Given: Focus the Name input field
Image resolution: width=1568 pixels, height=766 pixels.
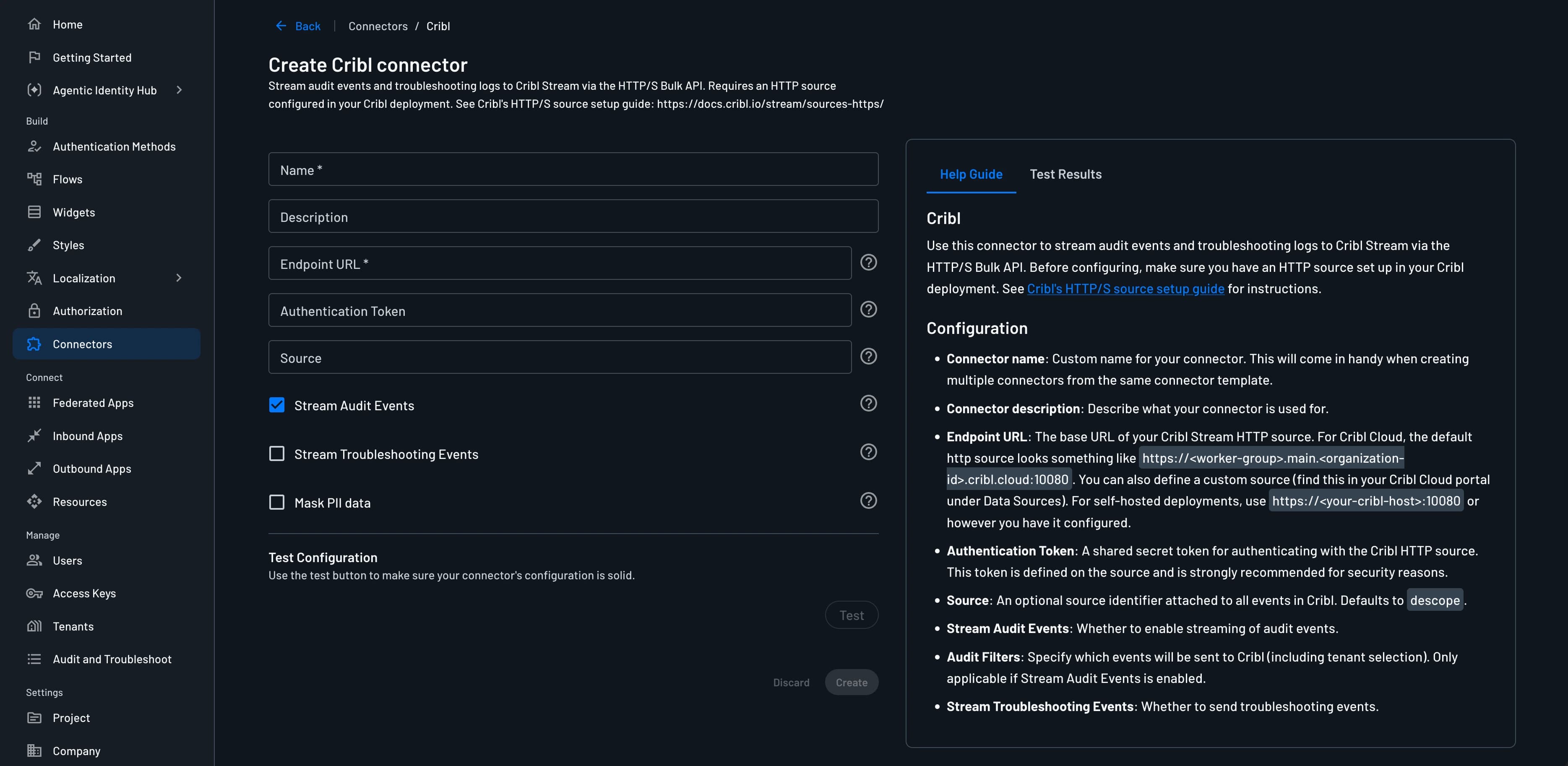Looking at the screenshot, I should (573, 169).
